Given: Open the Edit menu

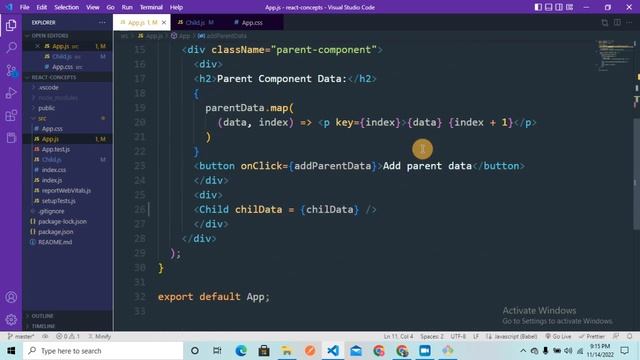Looking at the screenshot, I should [x=41, y=7].
